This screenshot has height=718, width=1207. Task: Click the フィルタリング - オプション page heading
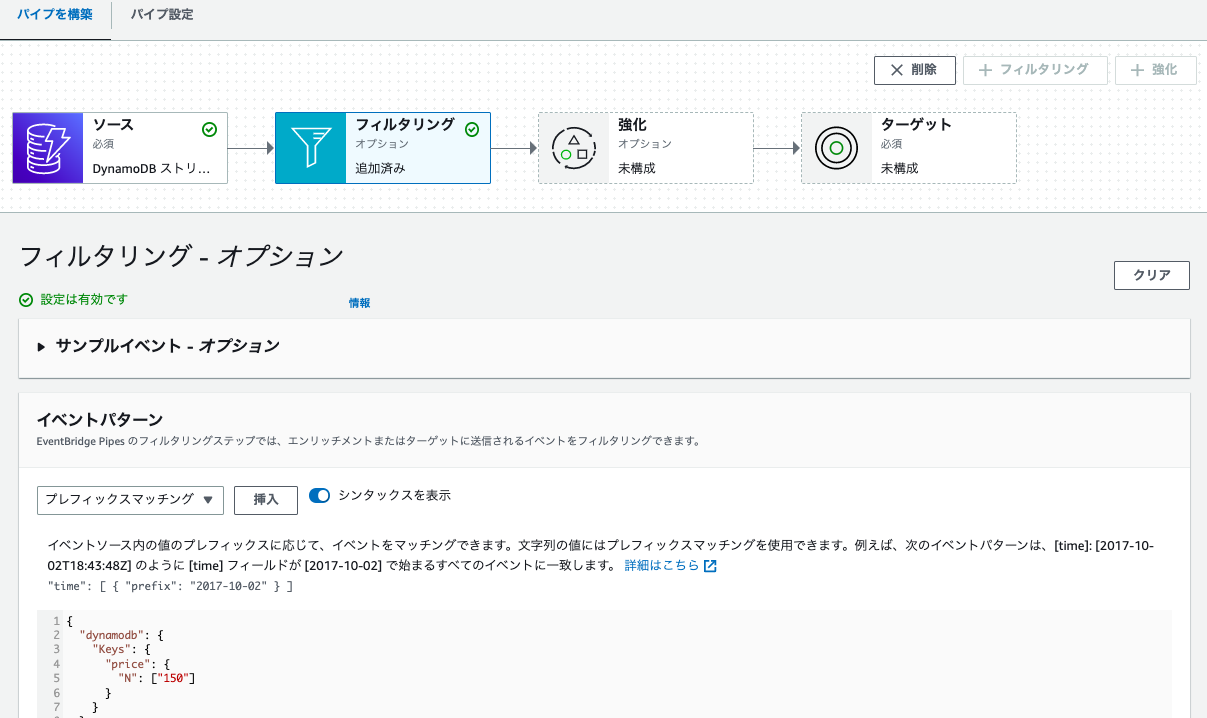point(182,256)
